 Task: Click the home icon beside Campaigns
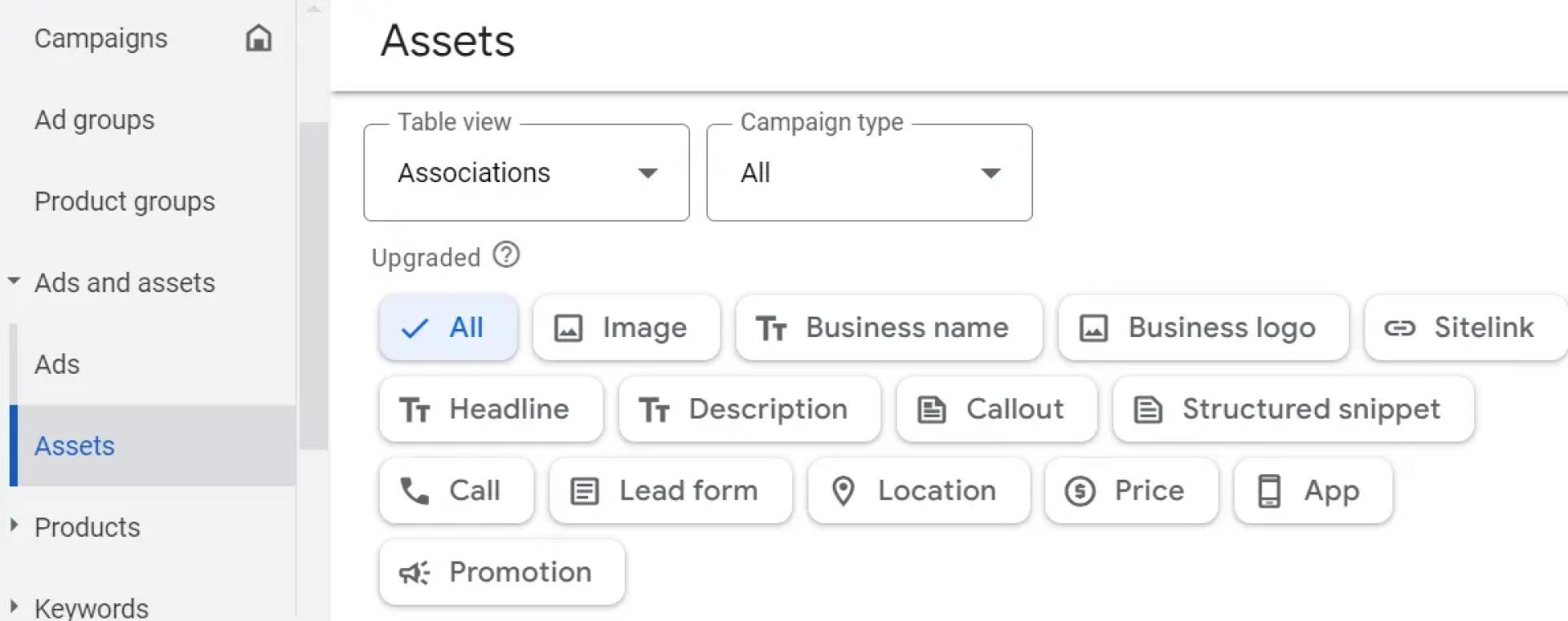coord(259,38)
